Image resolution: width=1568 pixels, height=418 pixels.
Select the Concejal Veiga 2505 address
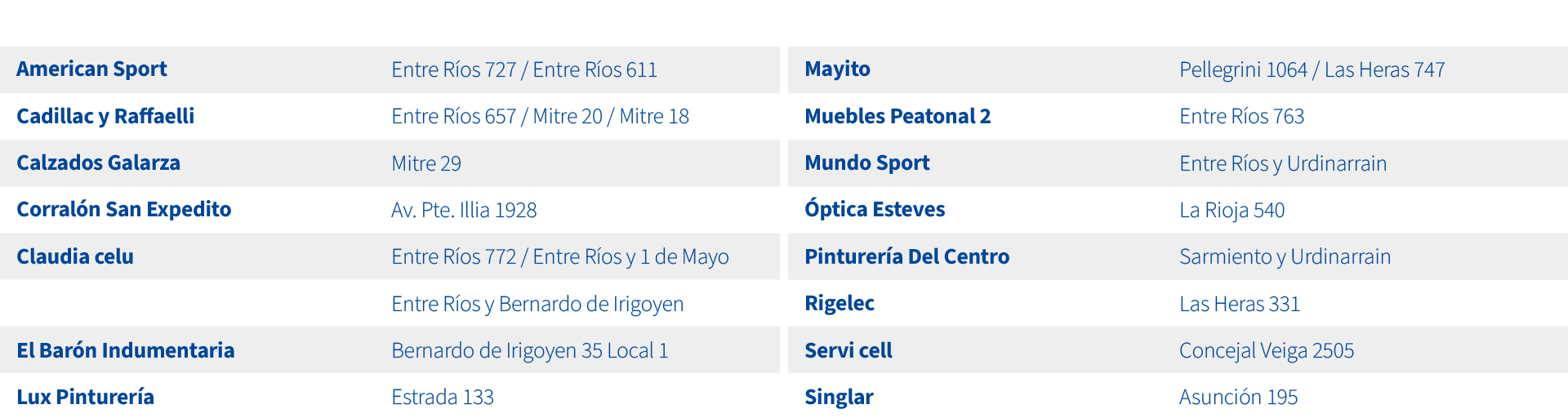pyautogui.click(x=1266, y=350)
